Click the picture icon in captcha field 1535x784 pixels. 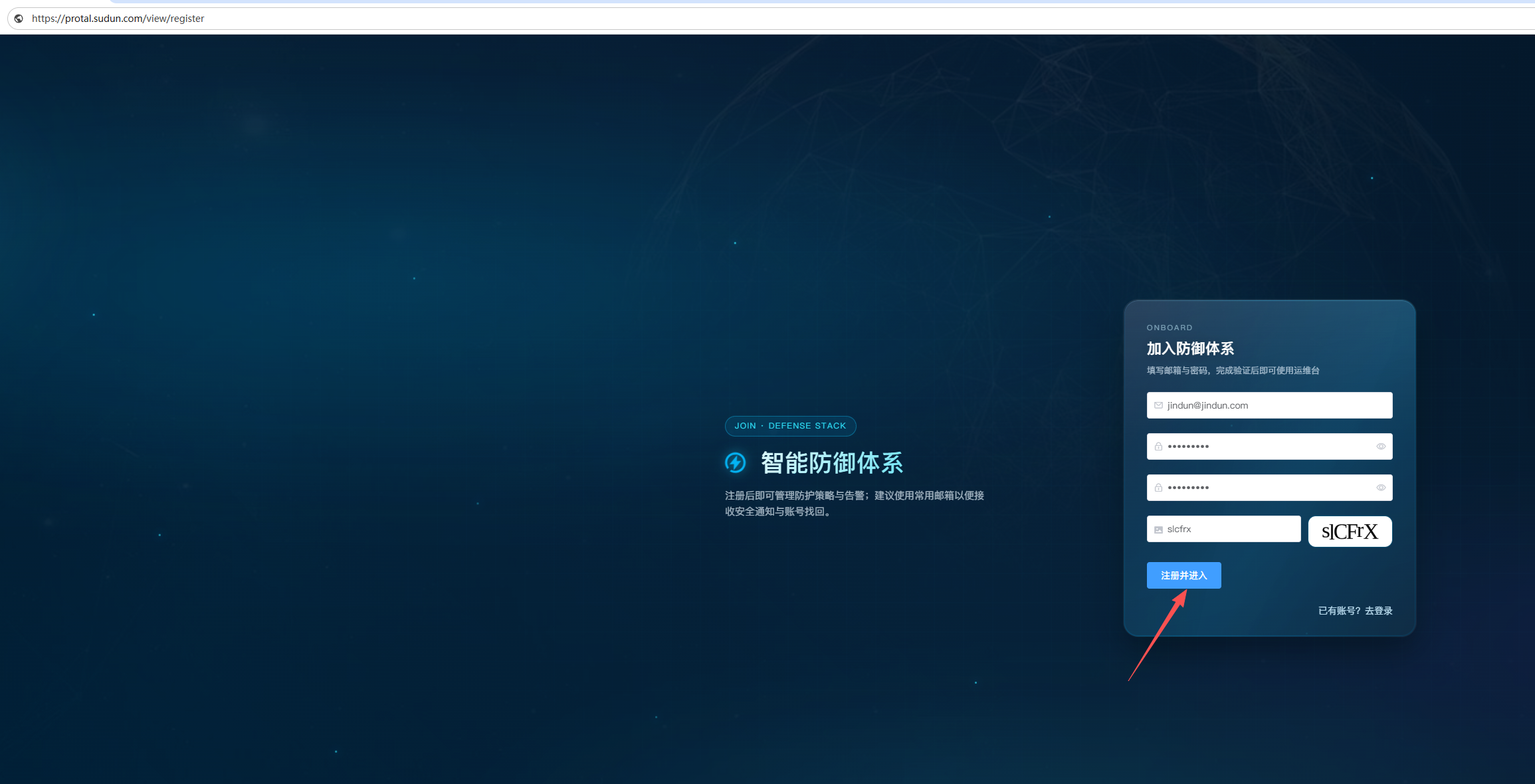coord(1158,530)
